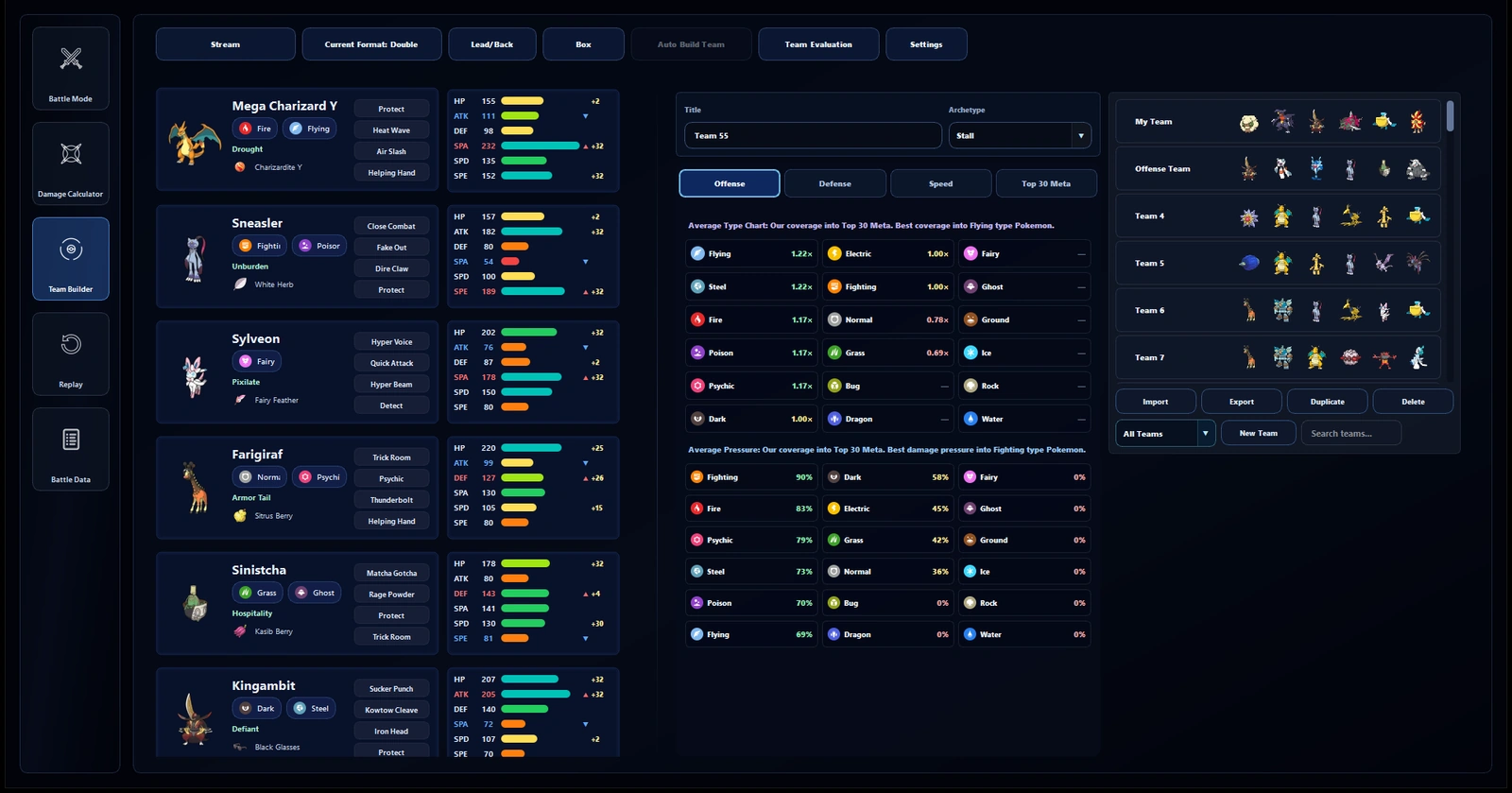Toggle Farigiraf's DEF boost arrow

pyautogui.click(x=586, y=478)
